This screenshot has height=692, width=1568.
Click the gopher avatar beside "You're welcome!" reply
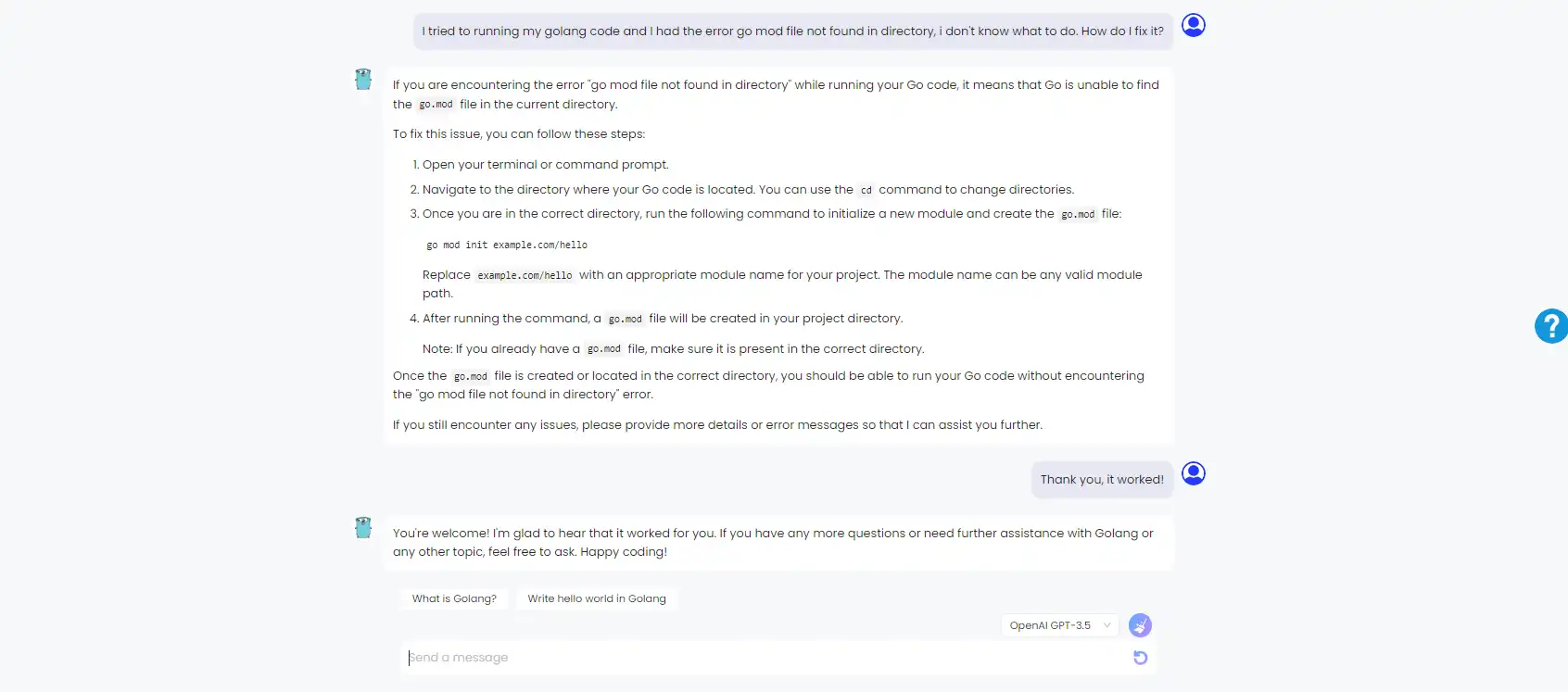tap(363, 528)
